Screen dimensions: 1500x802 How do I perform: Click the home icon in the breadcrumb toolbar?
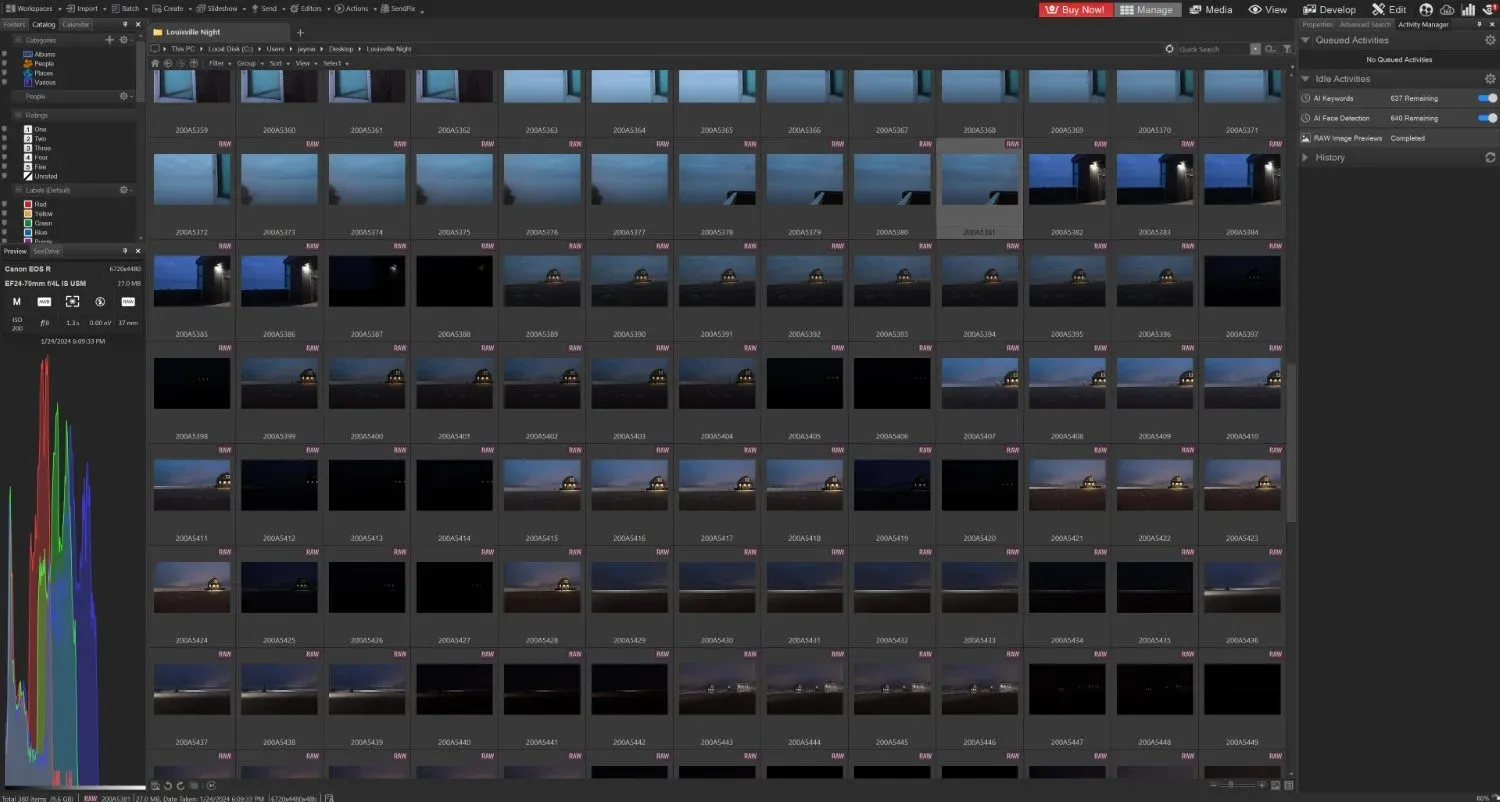point(155,63)
